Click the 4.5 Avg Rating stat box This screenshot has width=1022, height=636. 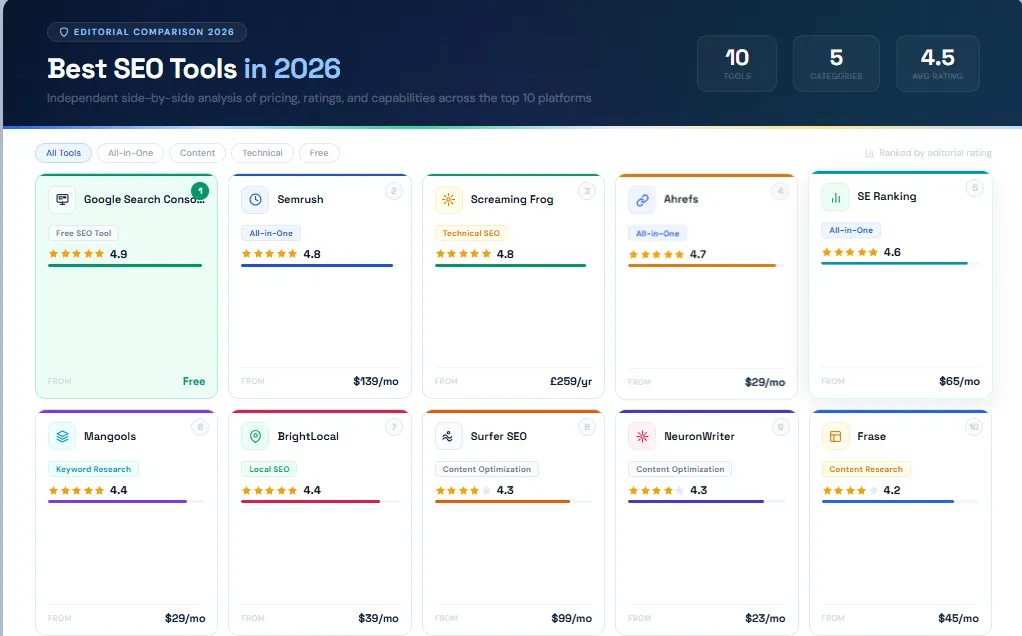click(x=937, y=64)
